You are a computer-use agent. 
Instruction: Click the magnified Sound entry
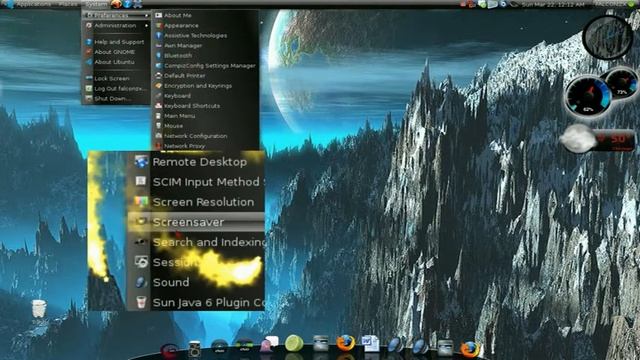[196, 282]
